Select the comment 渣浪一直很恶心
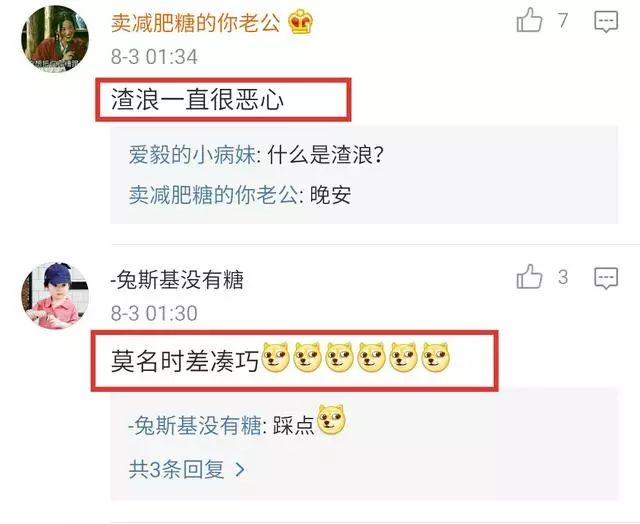Image resolution: width=640 pixels, height=524 pixels. 197,100
